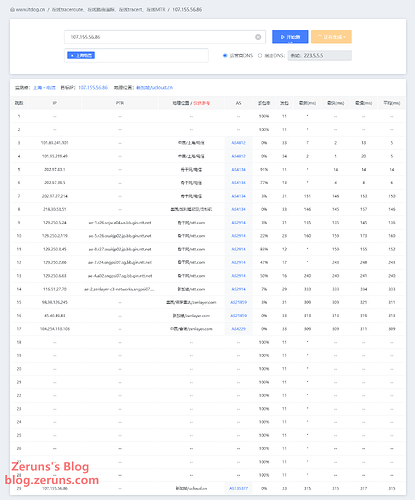Focus the custom DNS field showing 223.5.5.5
Image resolution: width=415 pixels, height=500 pixels.
pyautogui.click(x=320, y=56)
